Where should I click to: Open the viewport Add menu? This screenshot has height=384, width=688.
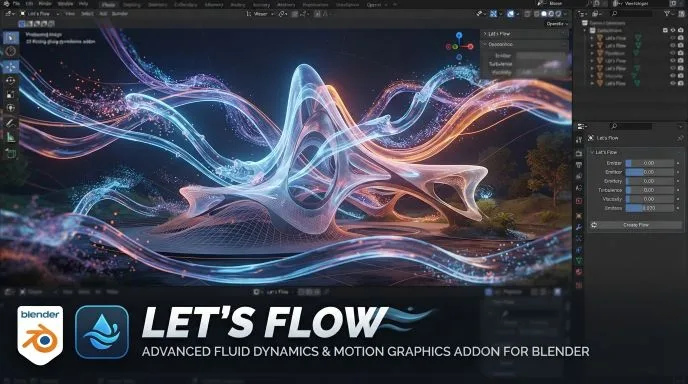pos(103,14)
